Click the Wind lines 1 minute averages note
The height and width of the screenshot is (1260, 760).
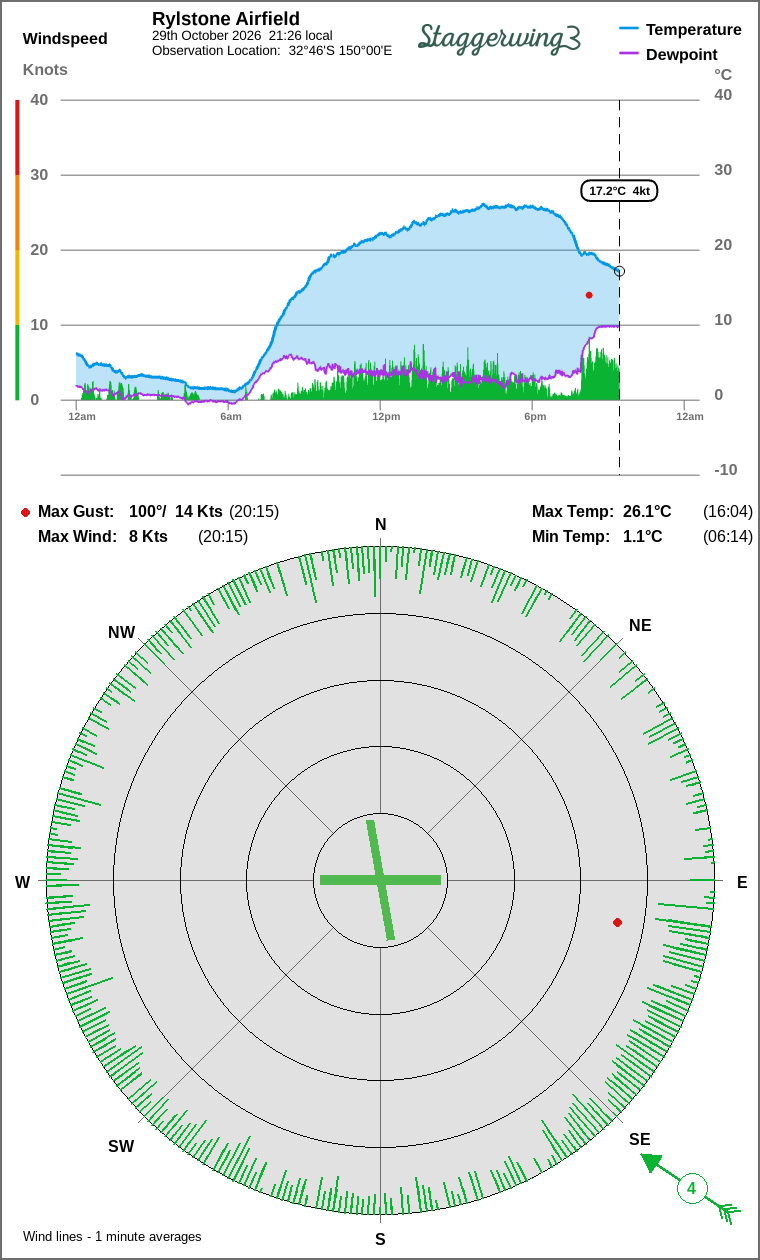click(x=112, y=1236)
